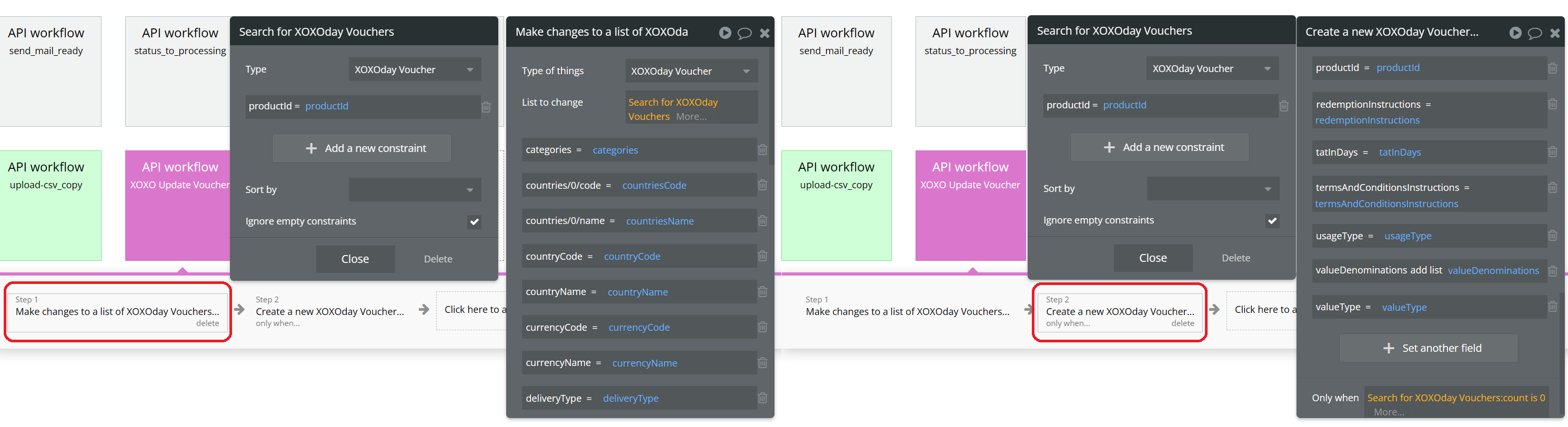Delete the termsAndConditionsInstructions field with its trash icon
Screen dimensions: 1568x427
coord(1553,187)
